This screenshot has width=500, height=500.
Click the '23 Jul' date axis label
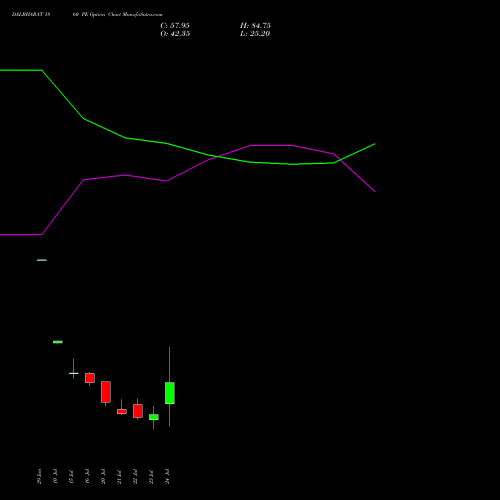point(151,476)
